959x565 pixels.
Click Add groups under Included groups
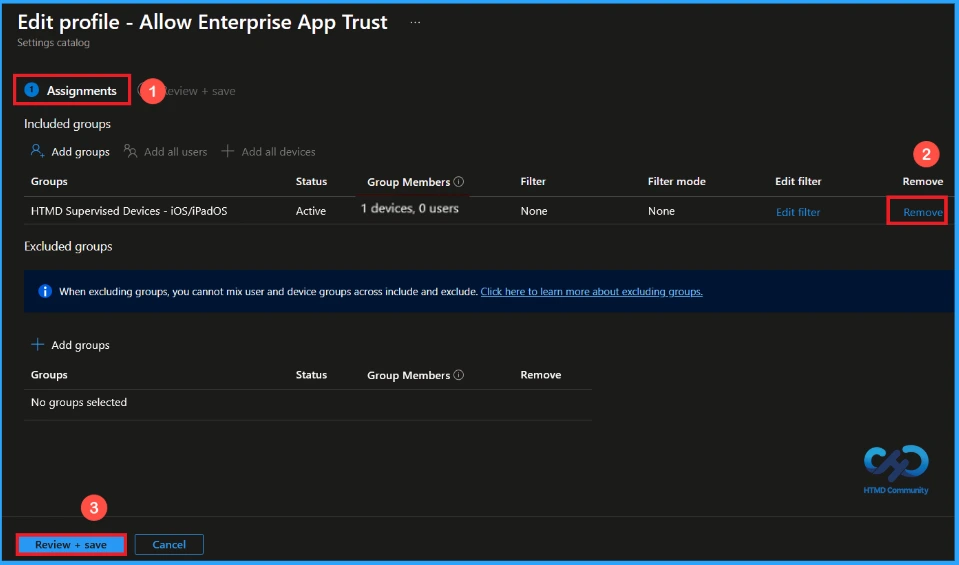tap(70, 152)
